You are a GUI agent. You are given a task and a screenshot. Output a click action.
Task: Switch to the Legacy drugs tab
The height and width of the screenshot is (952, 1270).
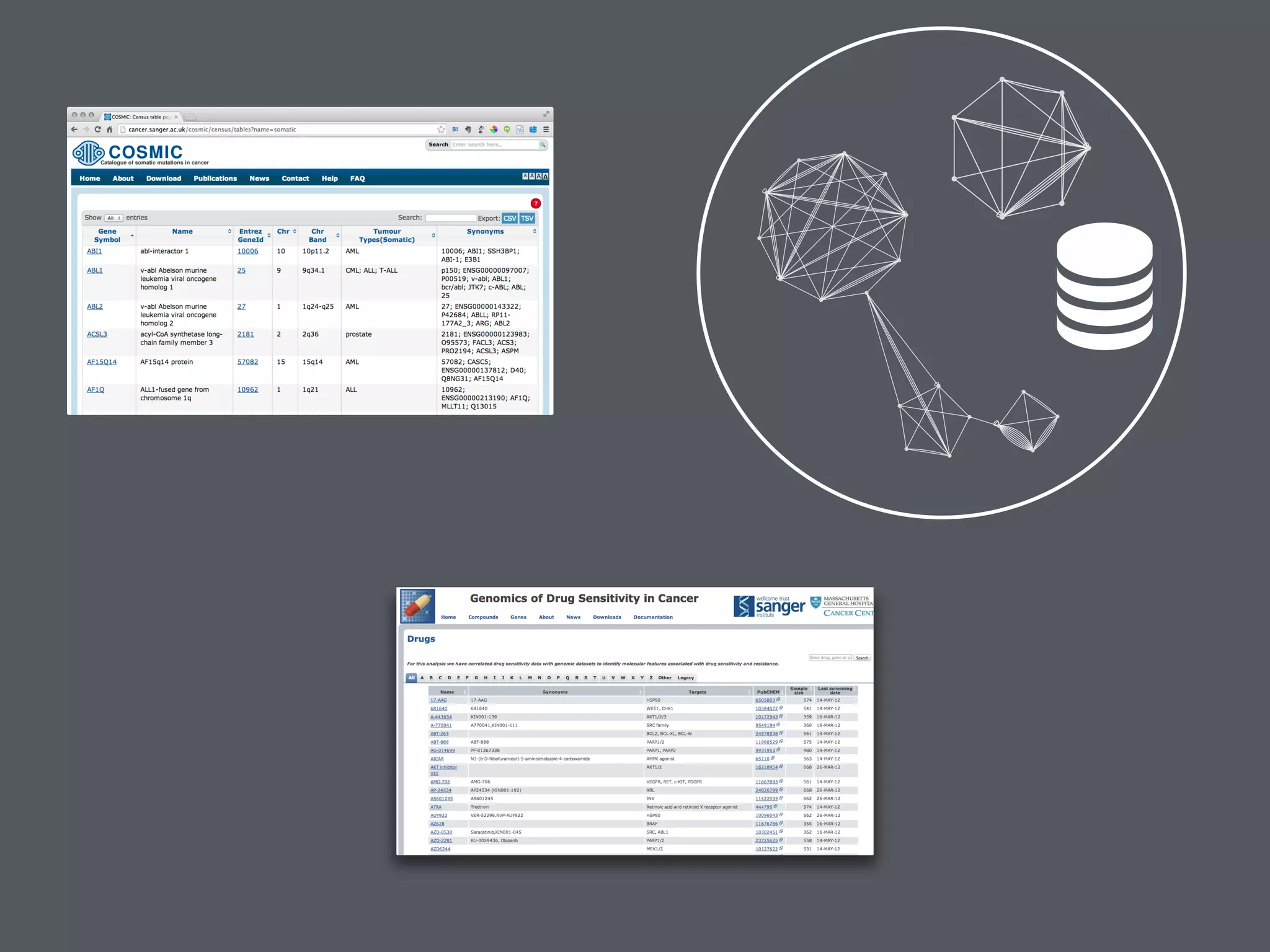click(685, 678)
